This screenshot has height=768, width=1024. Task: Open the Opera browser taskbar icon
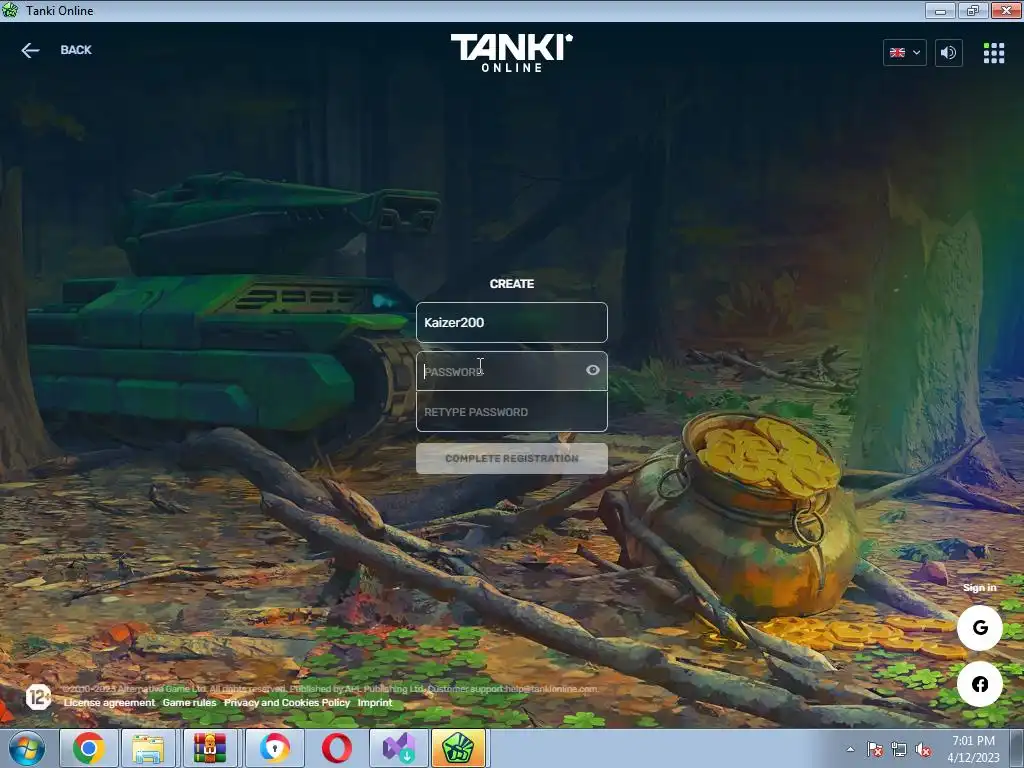(x=336, y=748)
